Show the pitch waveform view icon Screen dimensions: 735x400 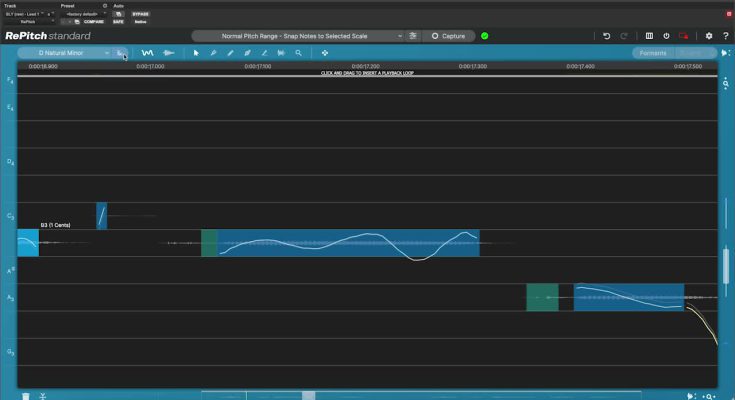coord(147,52)
